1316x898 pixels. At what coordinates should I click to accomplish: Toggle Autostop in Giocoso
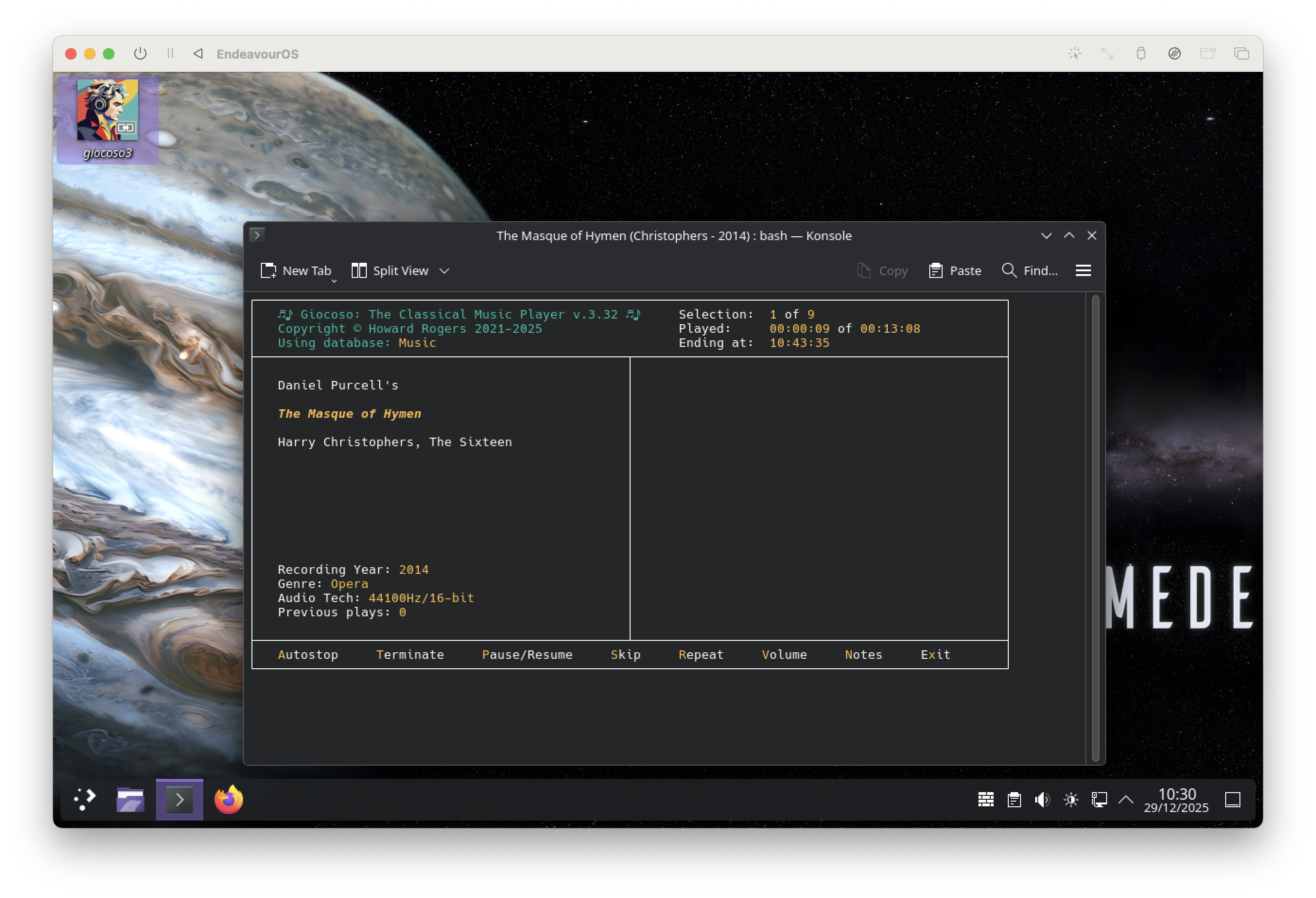tap(308, 655)
